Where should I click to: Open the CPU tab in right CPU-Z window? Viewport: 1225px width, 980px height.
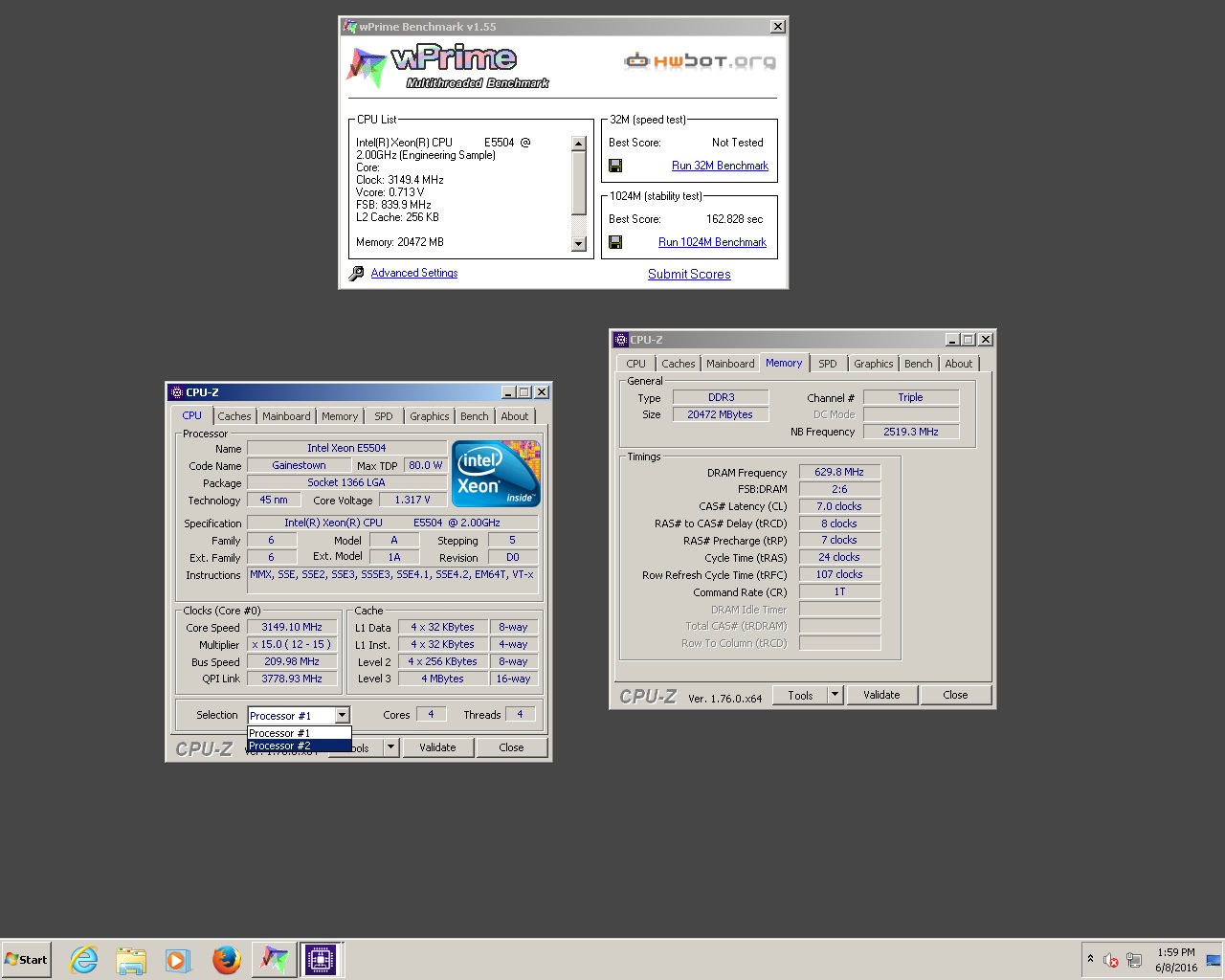pyautogui.click(x=635, y=364)
